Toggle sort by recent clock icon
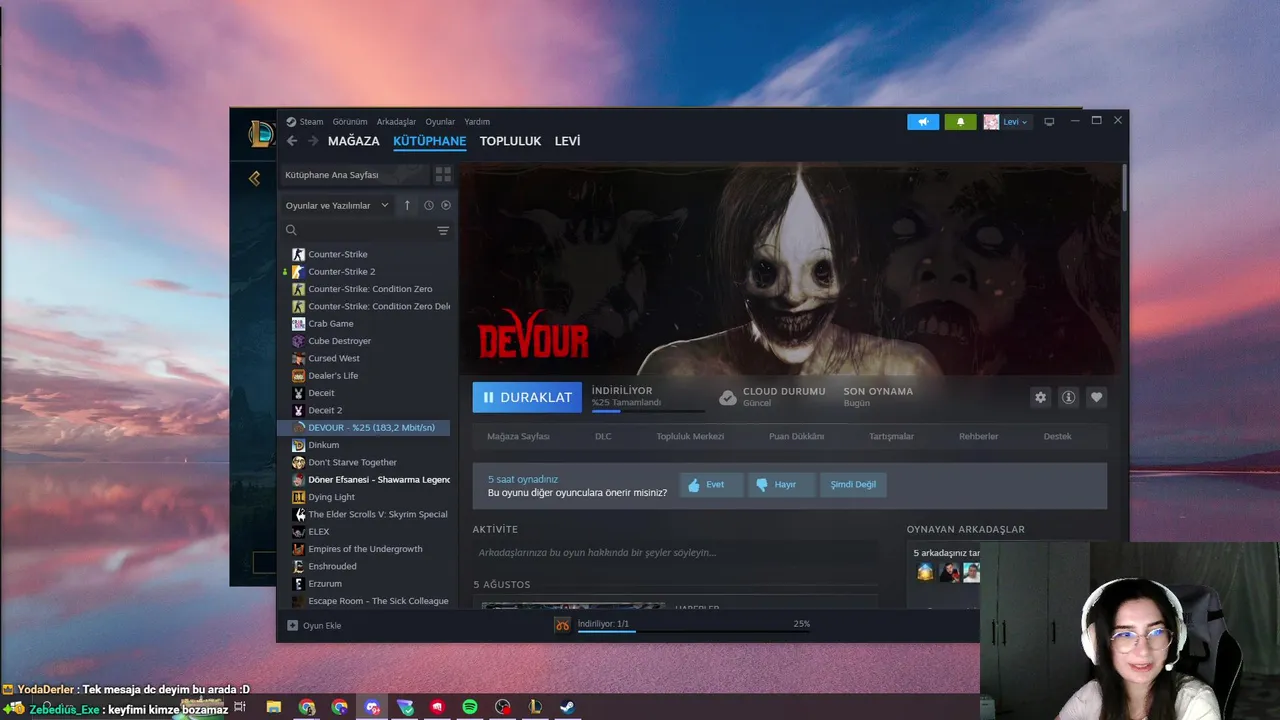 [428, 205]
